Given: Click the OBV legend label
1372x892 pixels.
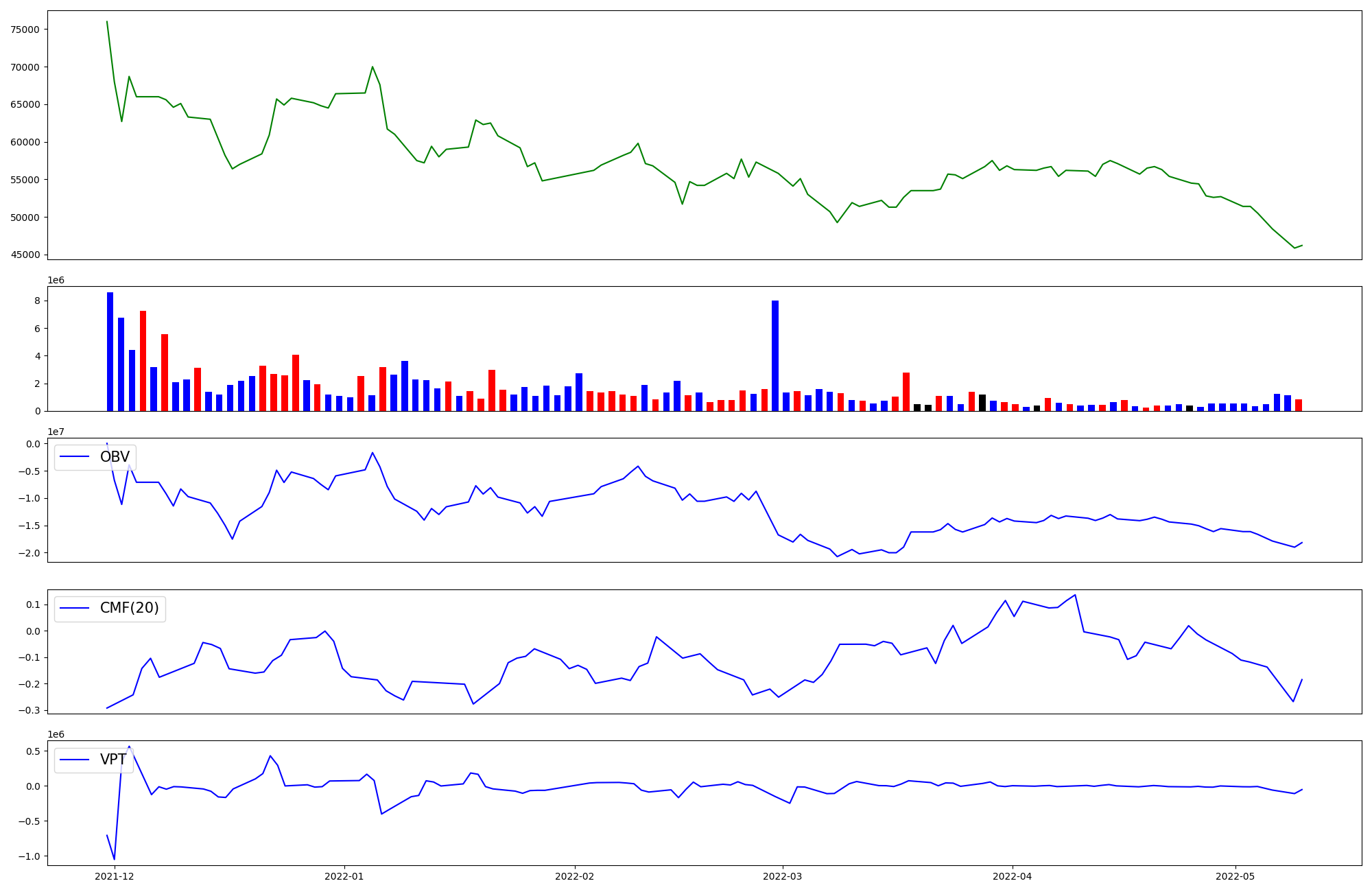Looking at the screenshot, I should click(x=115, y=457).
